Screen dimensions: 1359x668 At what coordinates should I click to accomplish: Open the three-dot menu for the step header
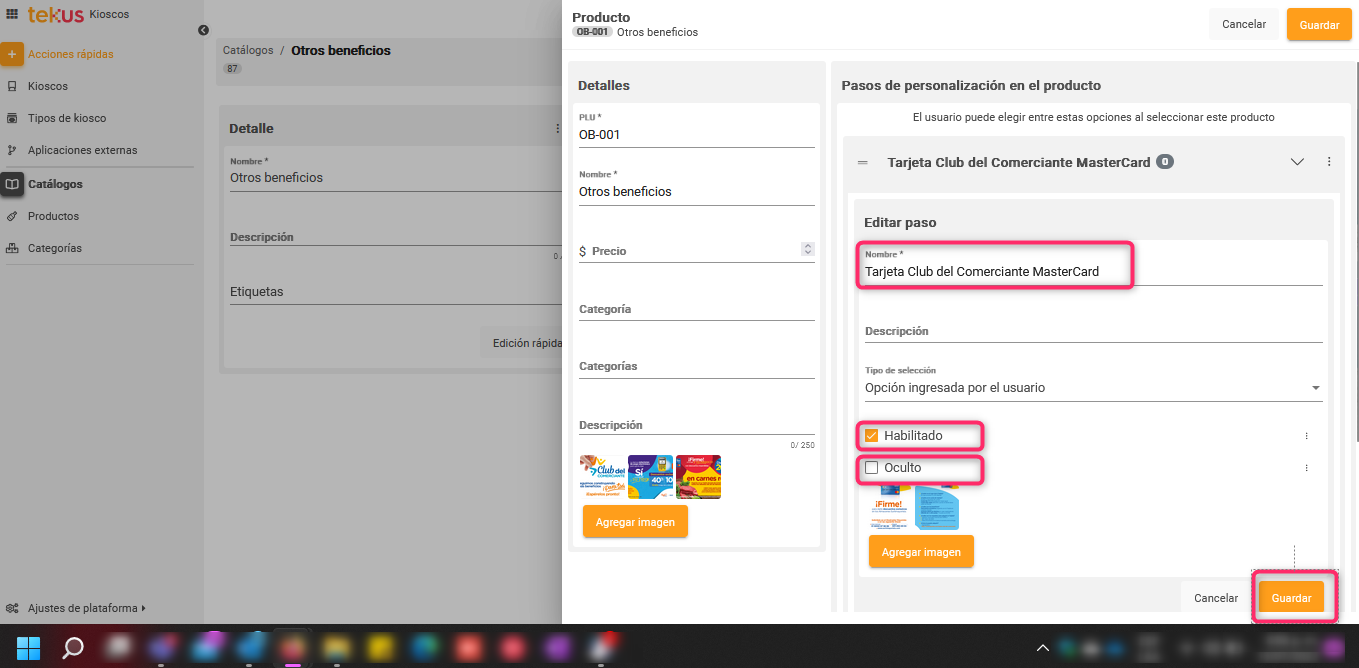(1329, 162)
